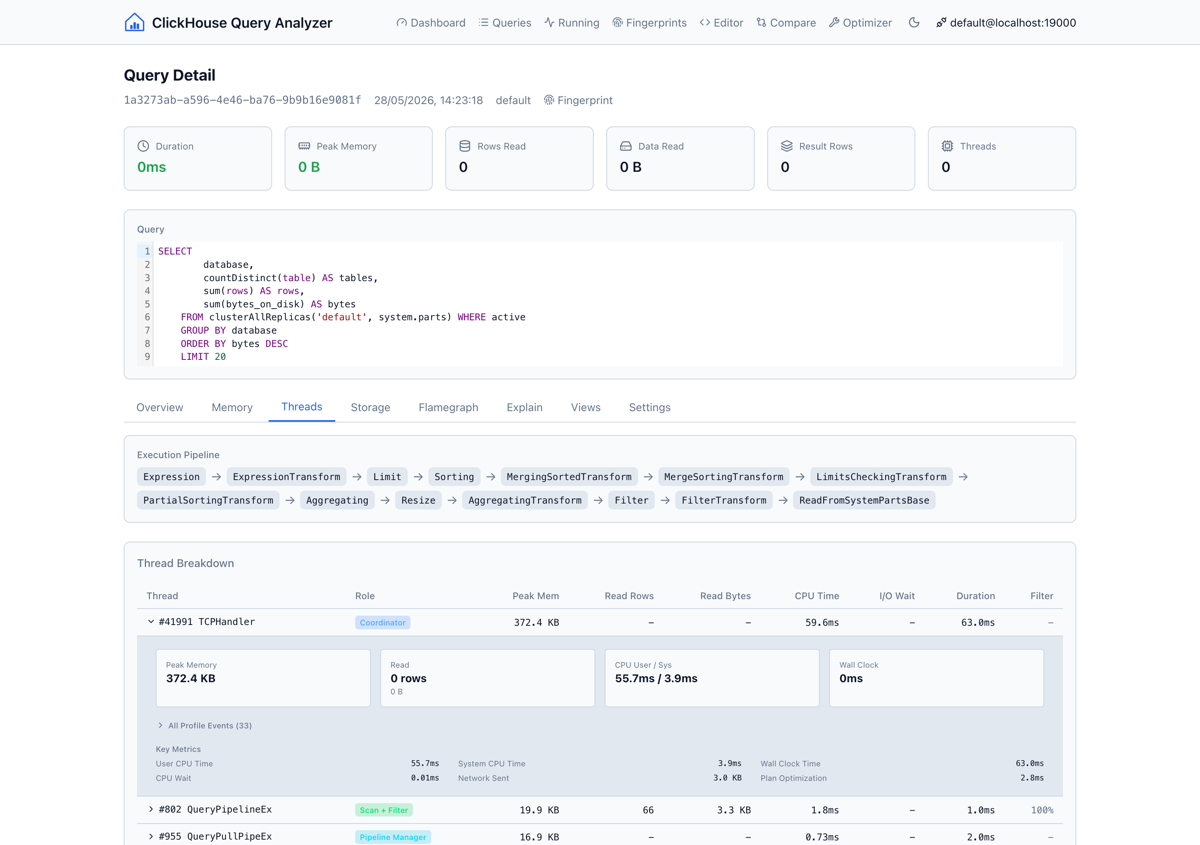Click the MergingSortedTransform pipeline step
This screenshot has width=1200, height=845.
click(x=569, y=477)
